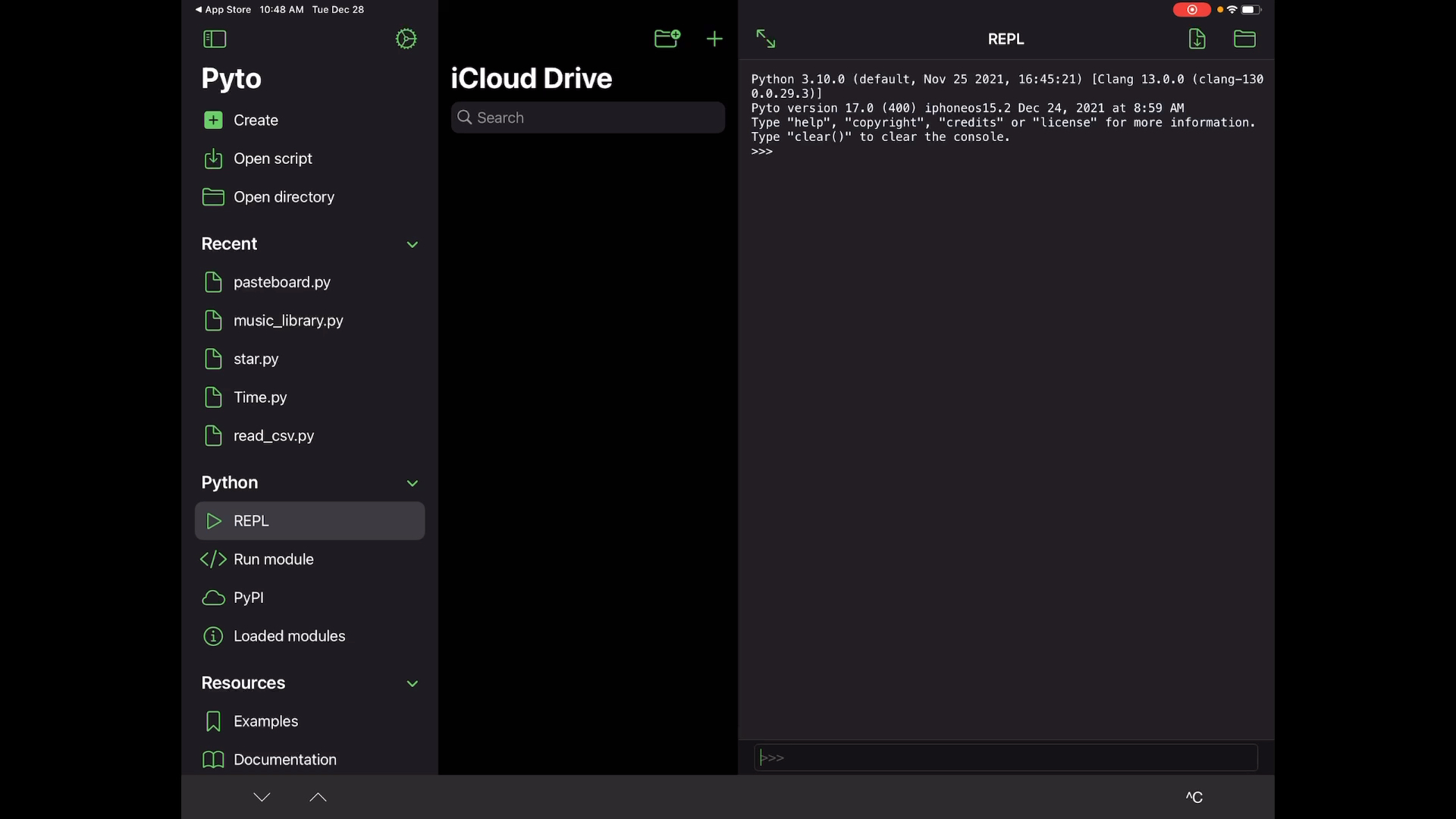Image resolution: width=1456 pixels, height=819 pixels.
Task: Click the Open script download icon
Action: tap(213, 158)
